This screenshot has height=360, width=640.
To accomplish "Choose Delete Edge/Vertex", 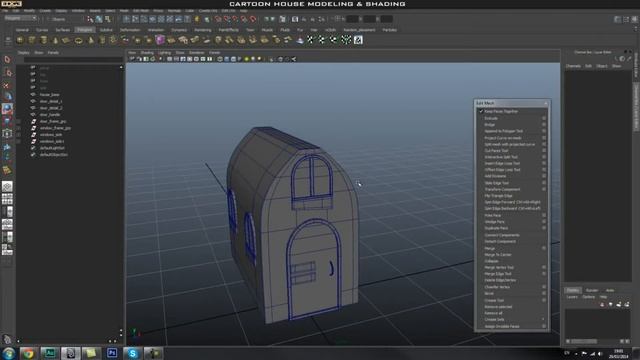I will coord(500,280).
